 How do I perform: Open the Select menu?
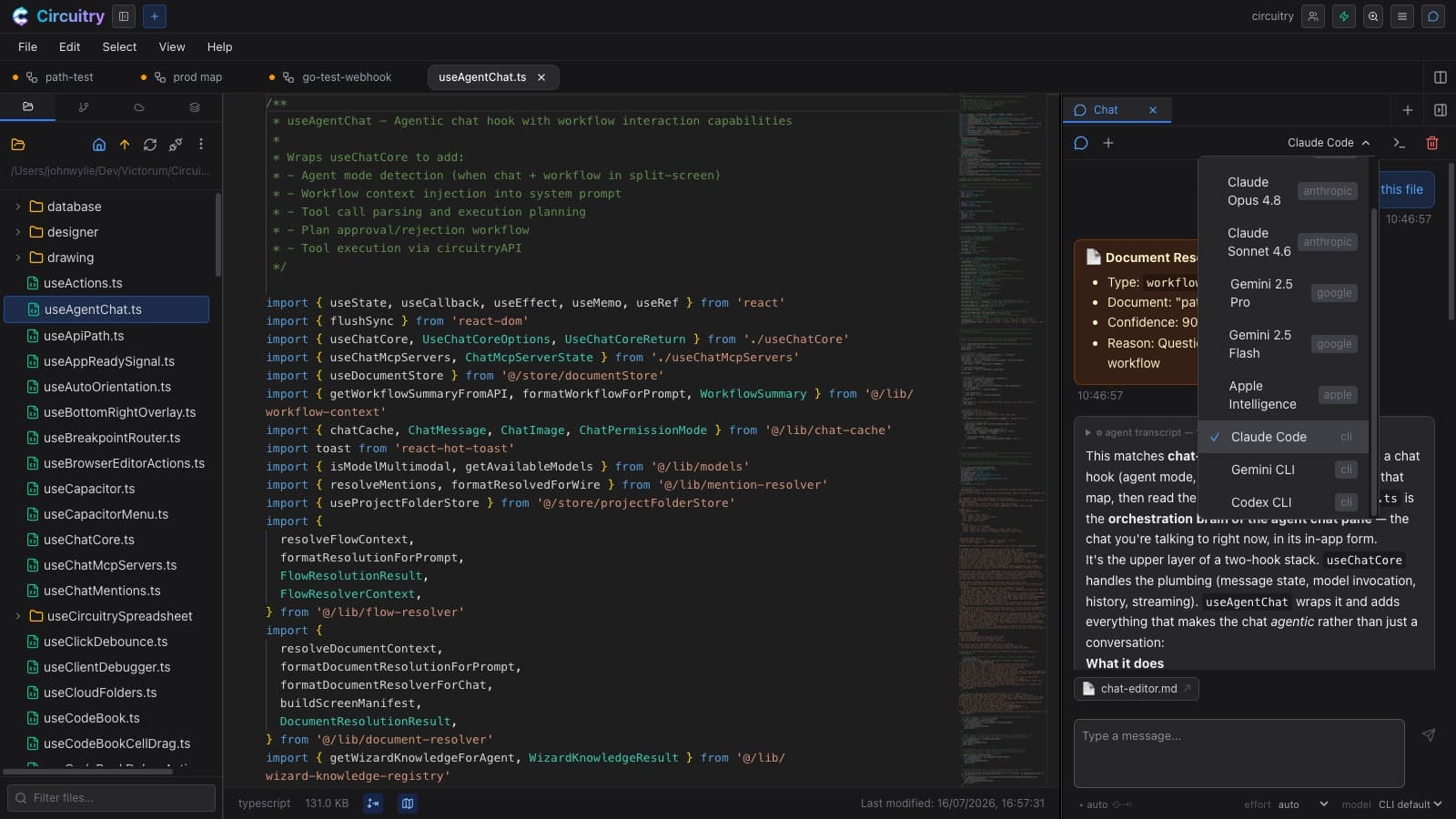[119, 46]
